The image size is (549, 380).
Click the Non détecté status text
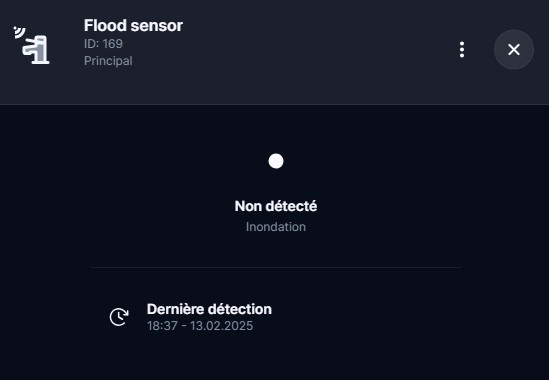tap(276, 206)
